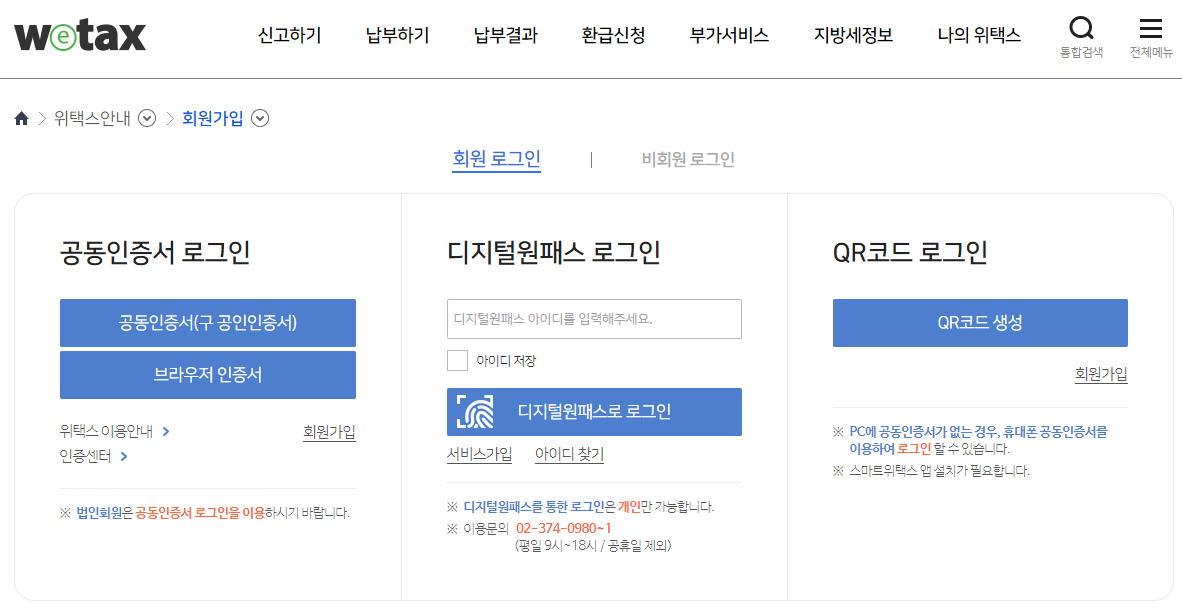Screen dimensions: 1182x611
Task: Click the QR코드 로그인 heading
Action: pos(910,253)
